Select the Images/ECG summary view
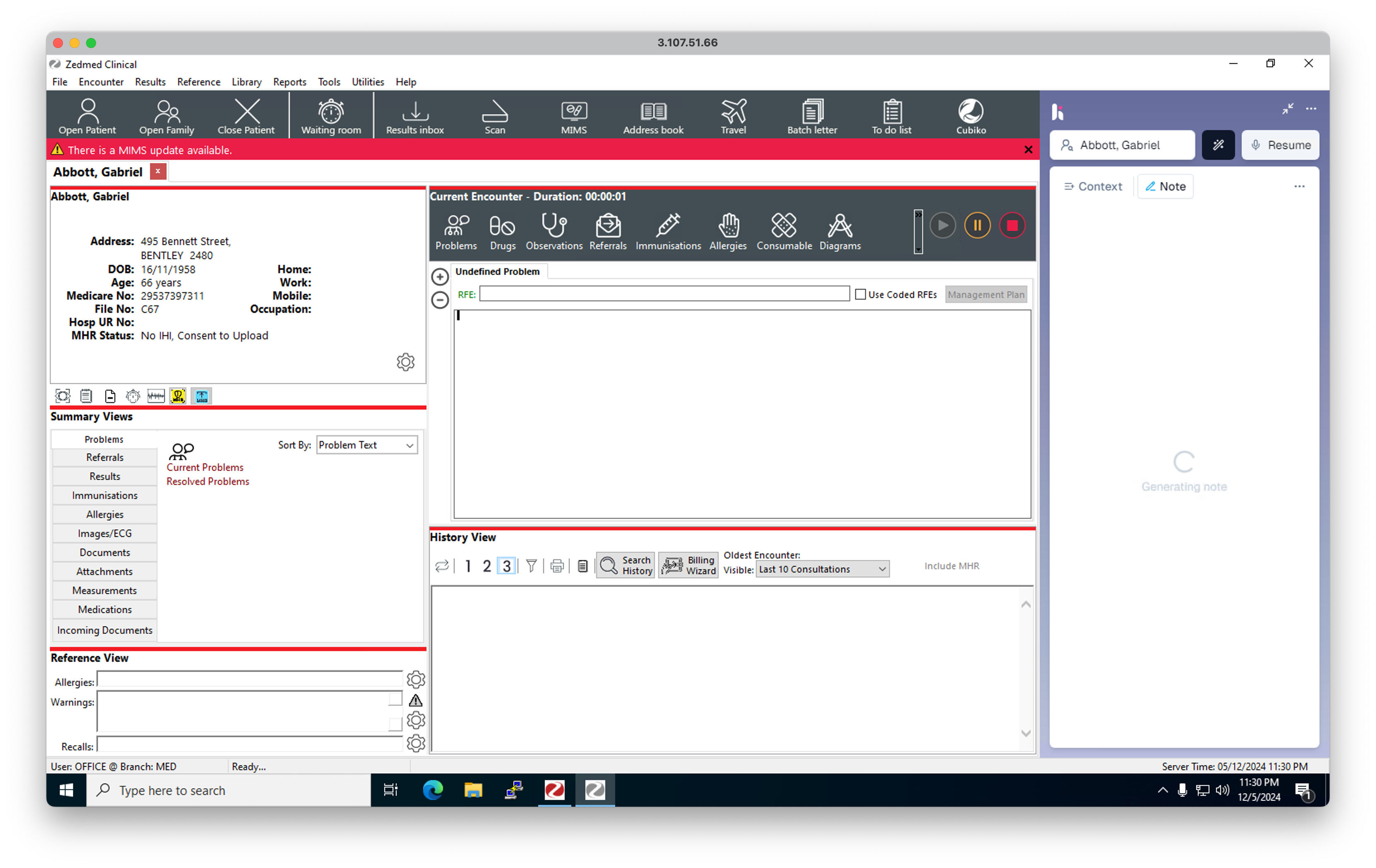The width and height of the screenshot is (1376, 868). (105, 533)
